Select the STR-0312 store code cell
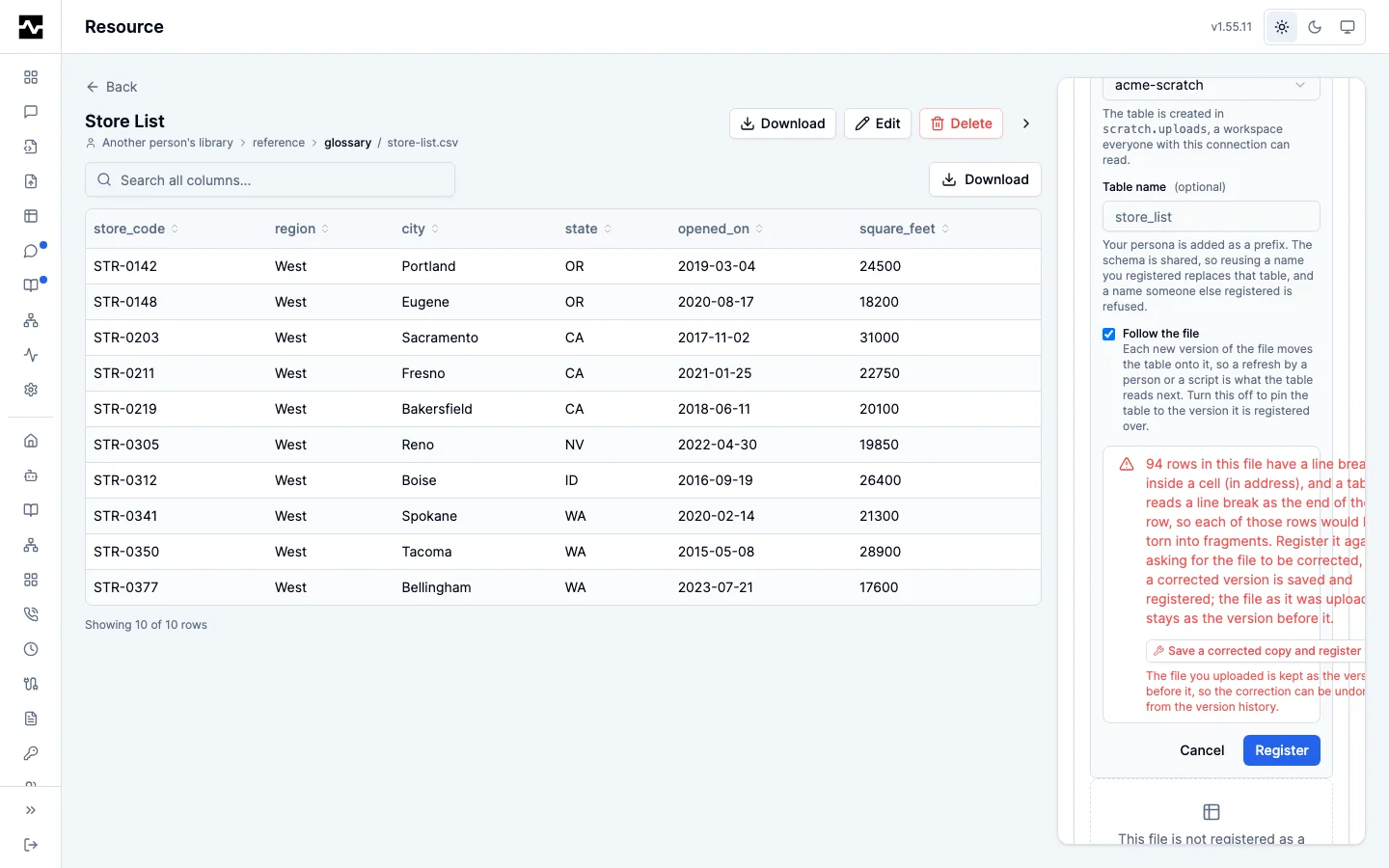The width and height of the screenshot is (1389, 868). pyautogui.click(x=125, y=480)
